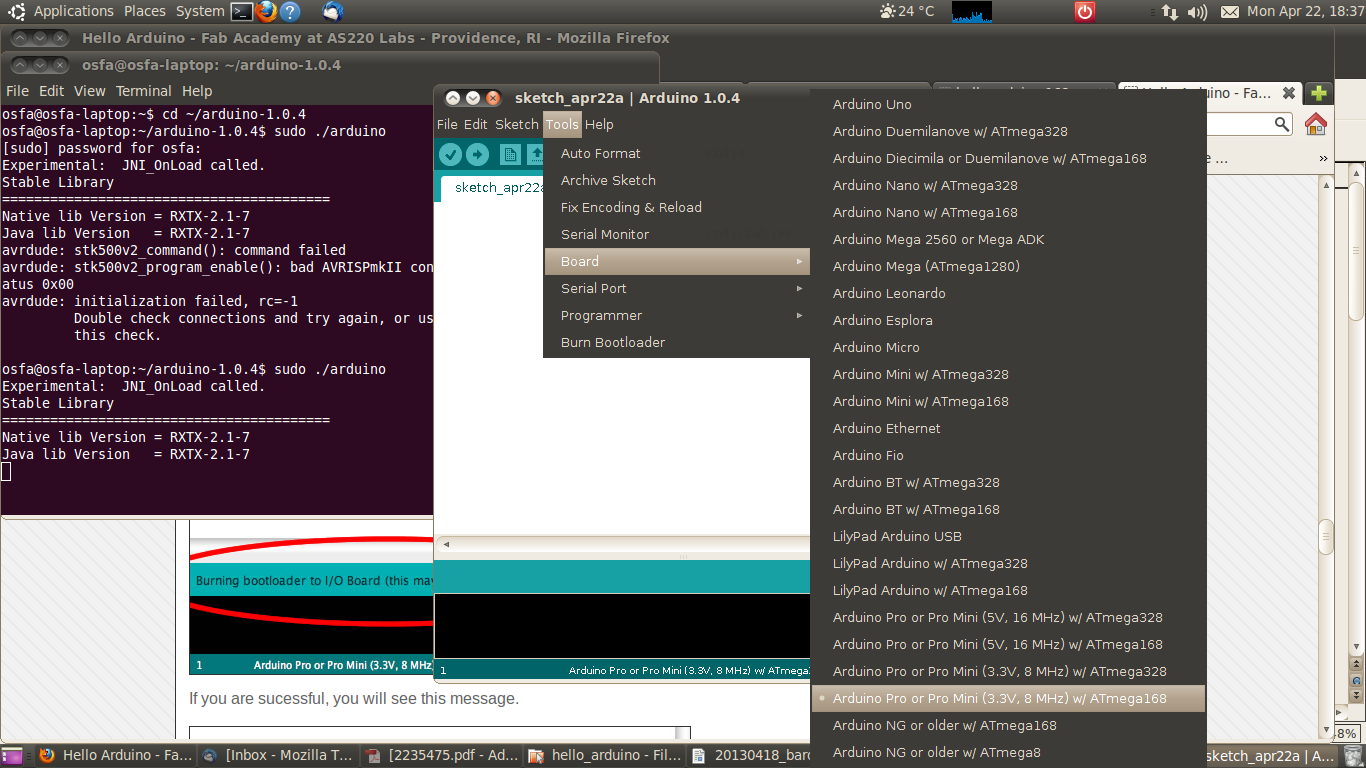
Task: Click Auto Format in Tools menu
Action: (677, 153)
